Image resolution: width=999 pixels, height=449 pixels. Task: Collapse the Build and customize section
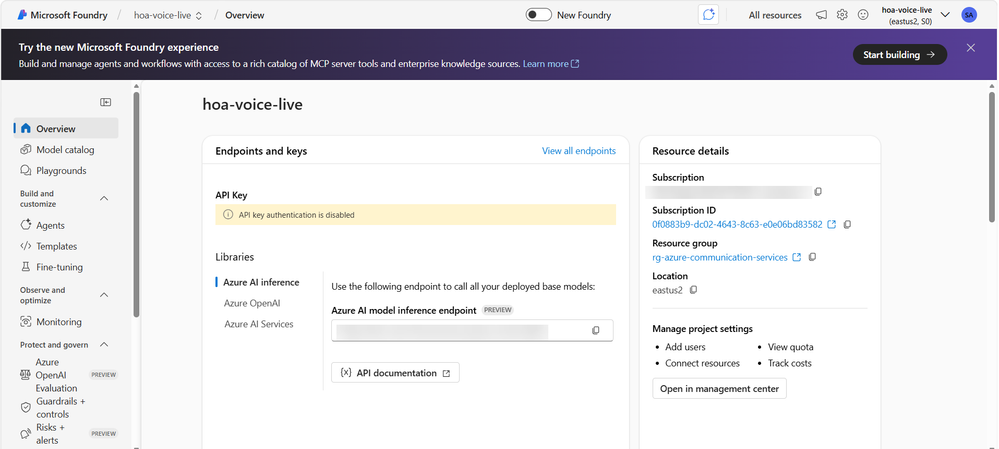coord(104,199)
